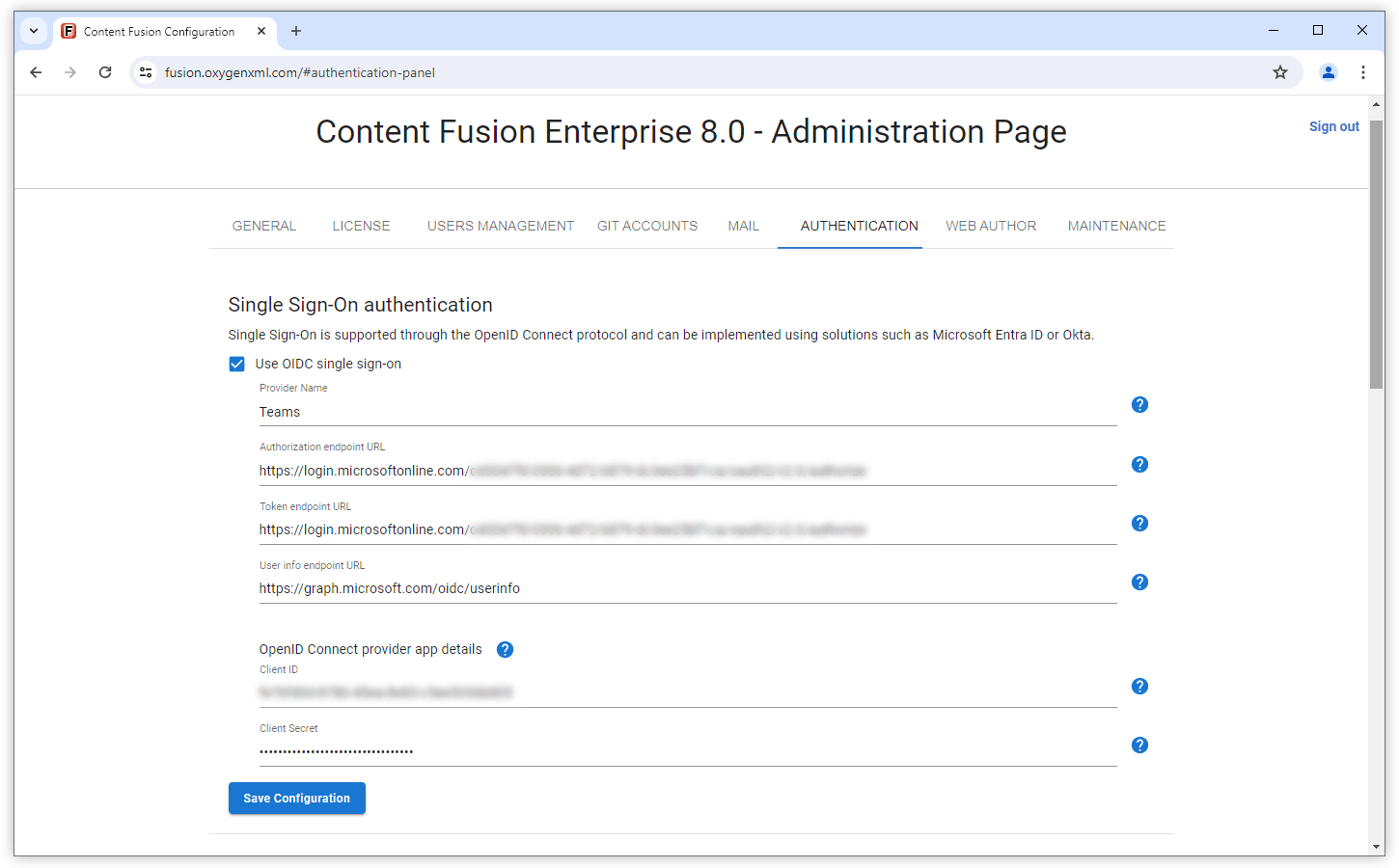Focus the Token endpoint URL field
Screen dimensions: 1399x868
click(x=688, y=529)
